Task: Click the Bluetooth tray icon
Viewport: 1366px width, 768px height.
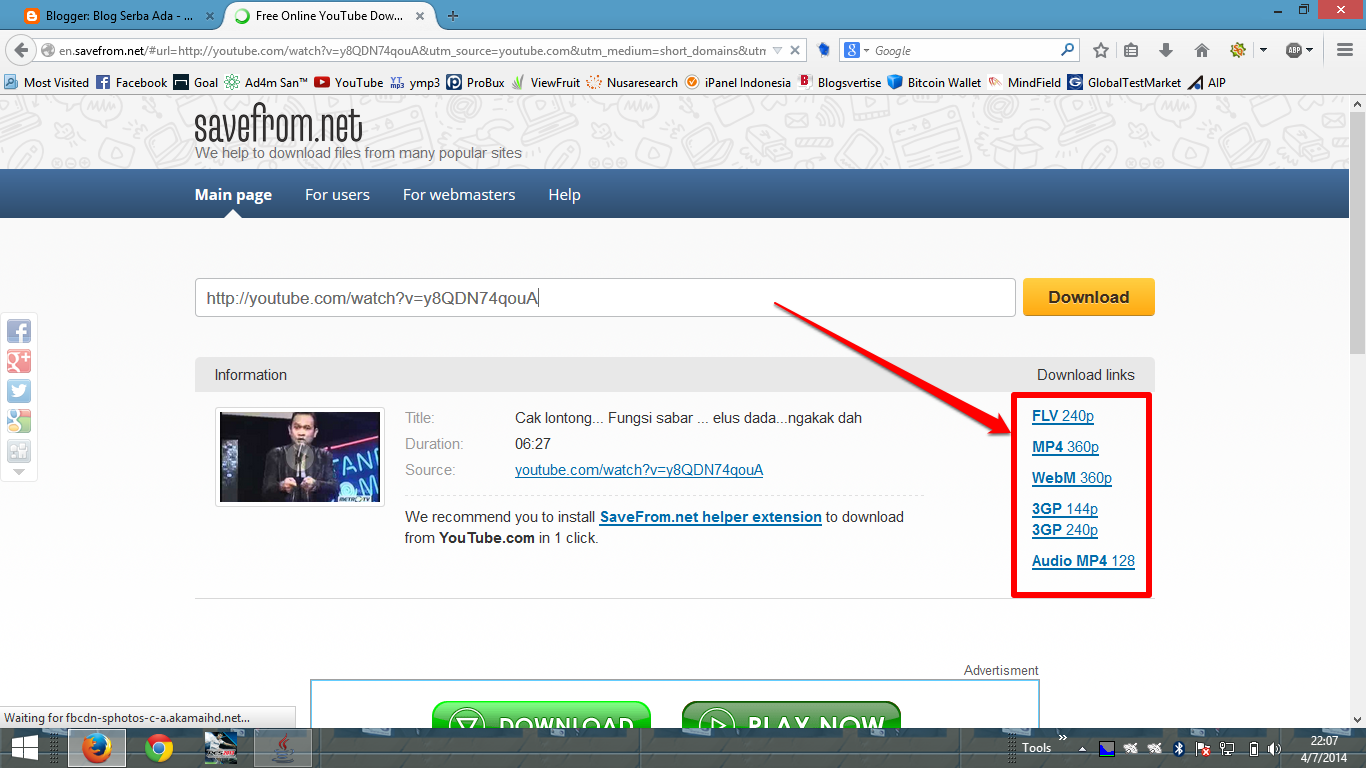Action: point(1179,748)
